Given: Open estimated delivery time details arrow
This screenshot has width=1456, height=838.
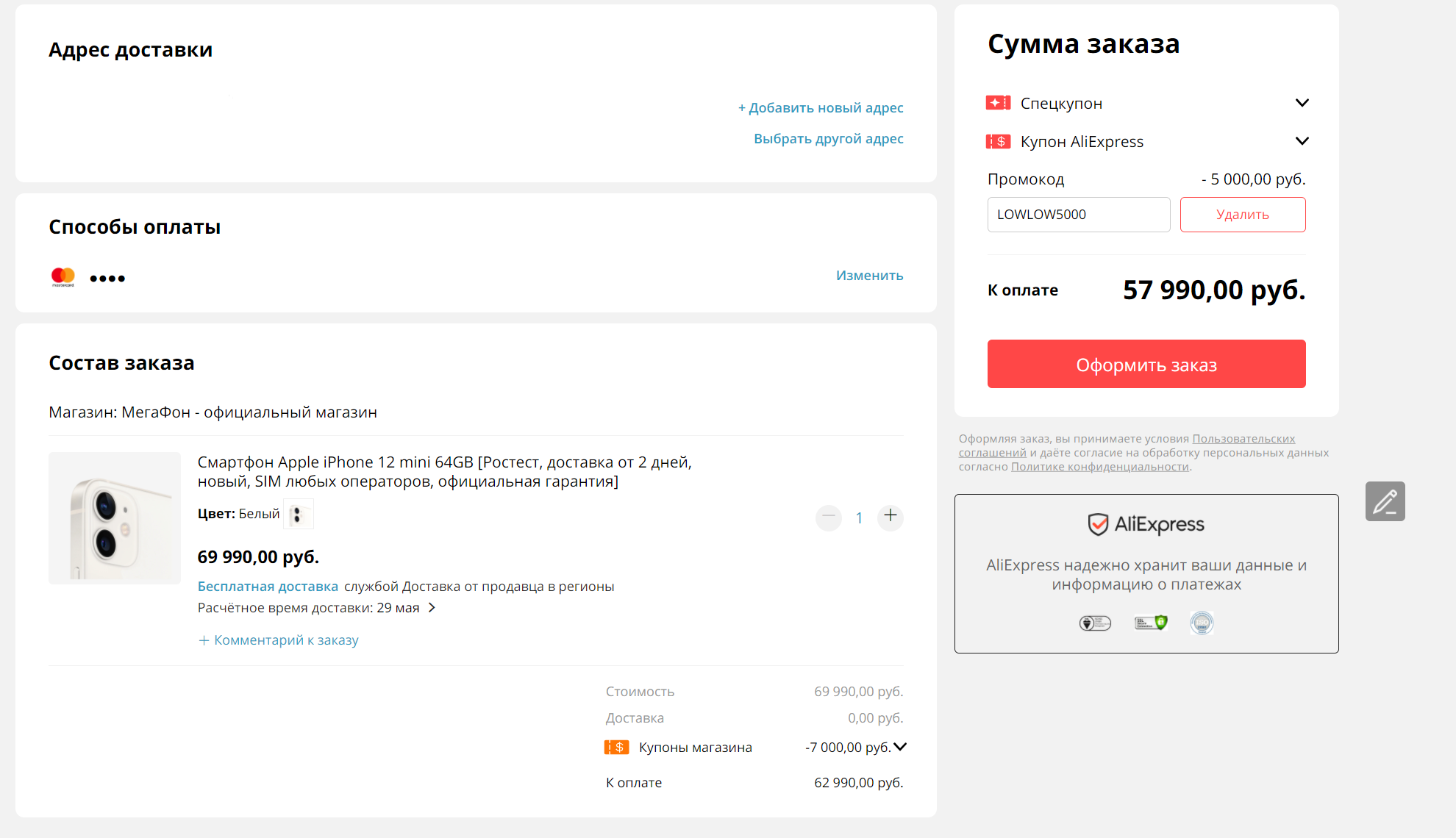Looking at the screenshot, I should [432, 608].
